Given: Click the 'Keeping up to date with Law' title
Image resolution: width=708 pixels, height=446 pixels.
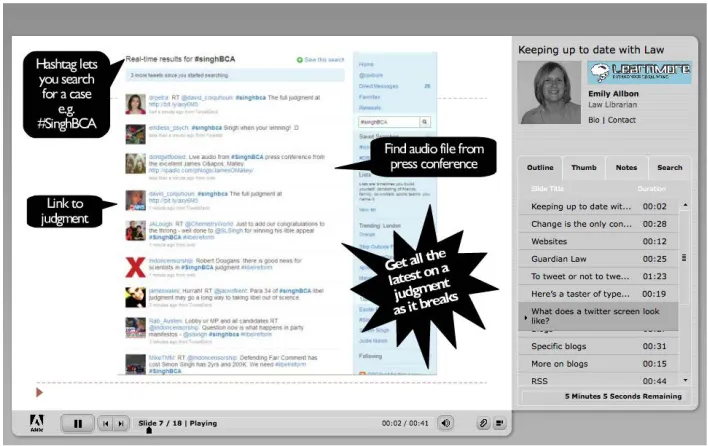Looking at the screenshot, I should [591, 50].
